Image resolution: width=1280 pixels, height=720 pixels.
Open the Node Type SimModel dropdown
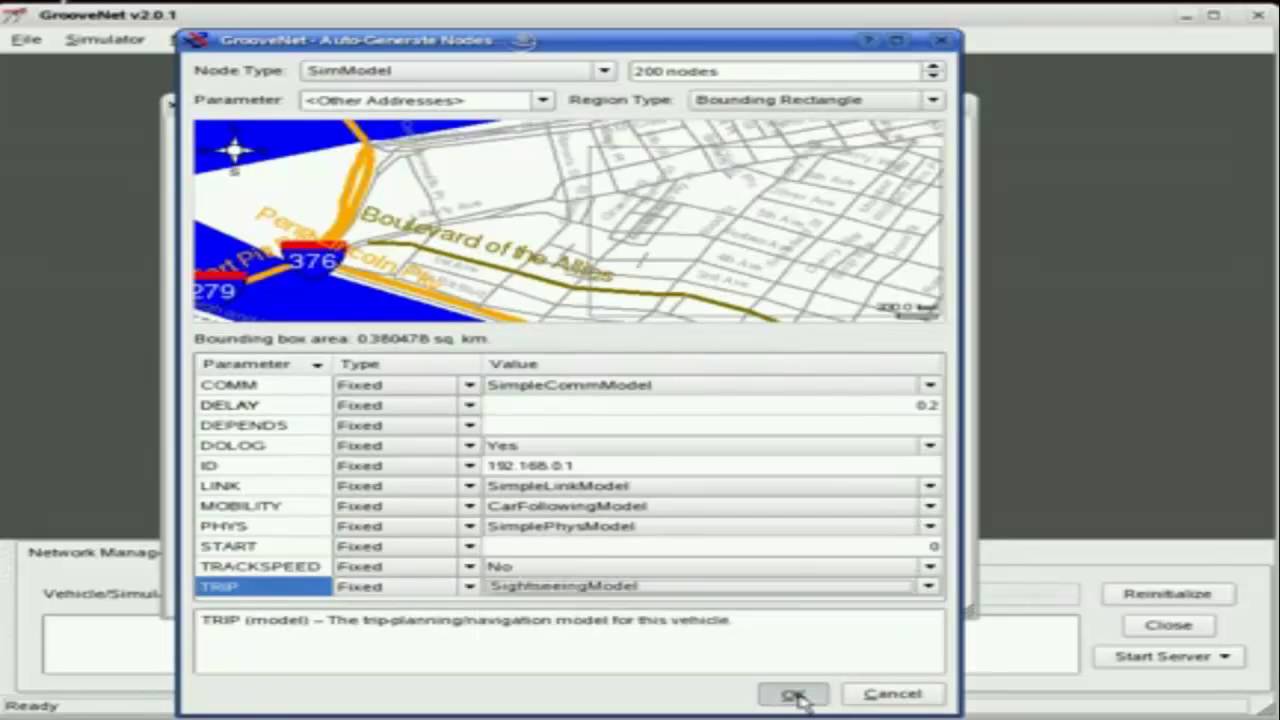[x=604, y=71]
